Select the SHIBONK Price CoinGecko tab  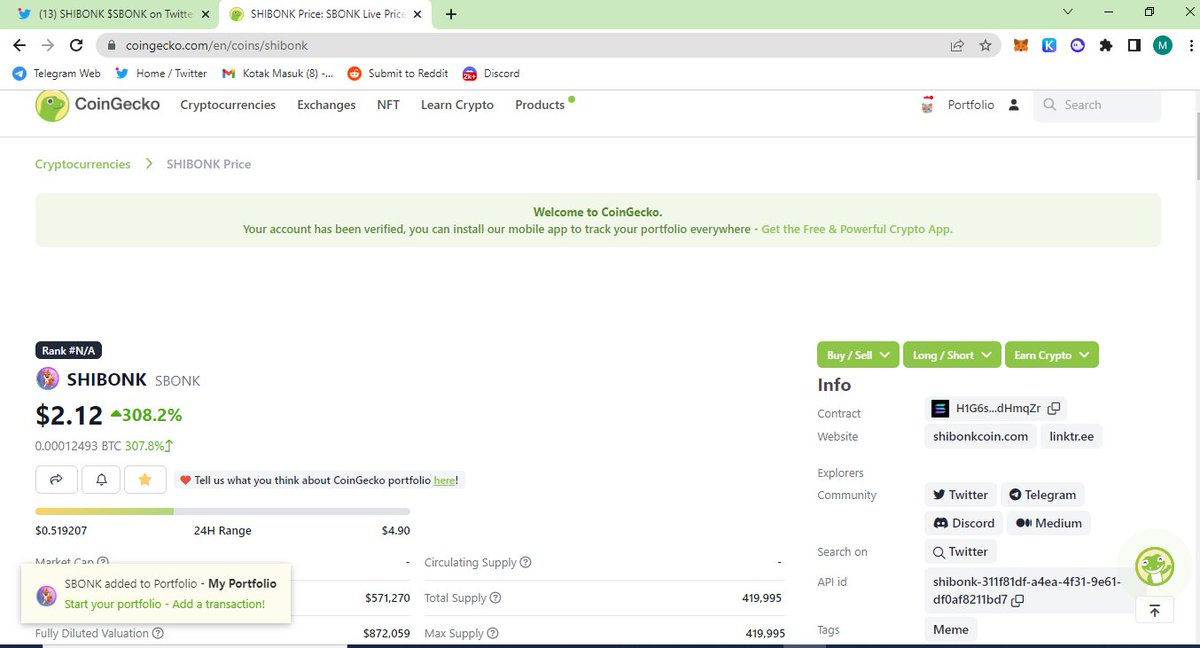pyautogui.click(x=325, y=14)
